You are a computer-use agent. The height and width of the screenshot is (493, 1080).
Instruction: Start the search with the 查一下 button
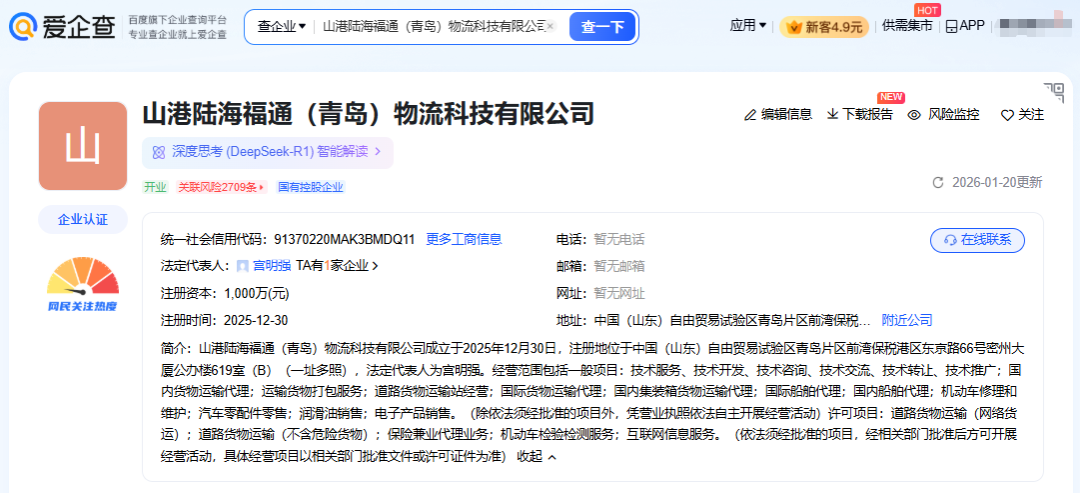point(602,27)
